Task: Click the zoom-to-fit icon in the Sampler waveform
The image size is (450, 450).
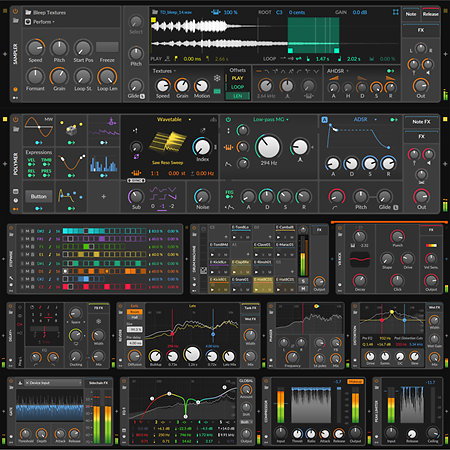Action: 396,12
